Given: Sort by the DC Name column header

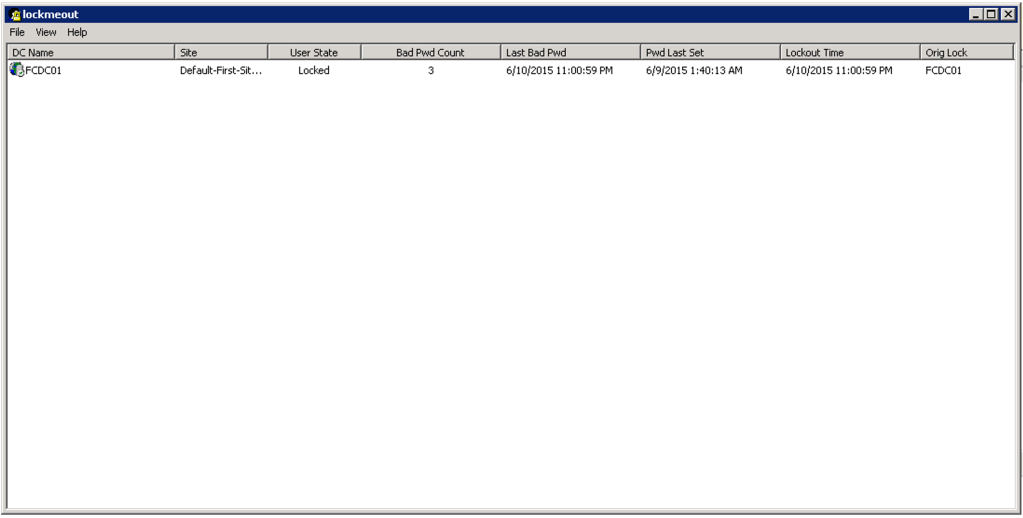Looking at the screenshot, I should tap(90, 52).
